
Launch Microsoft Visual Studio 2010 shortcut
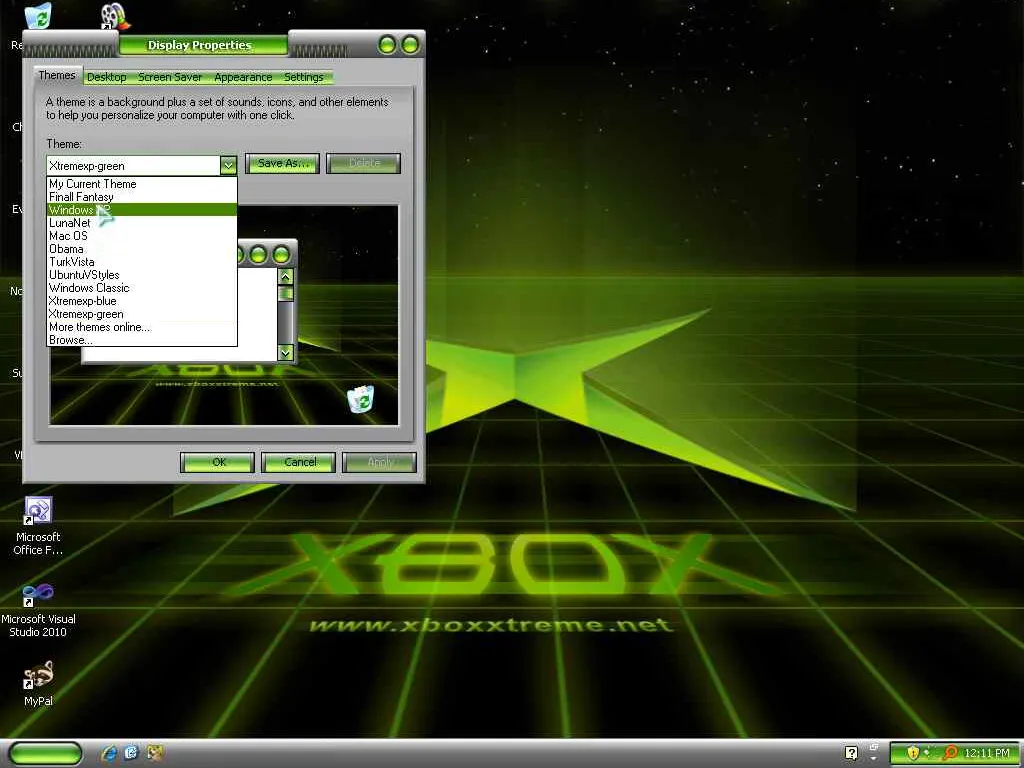38,610
